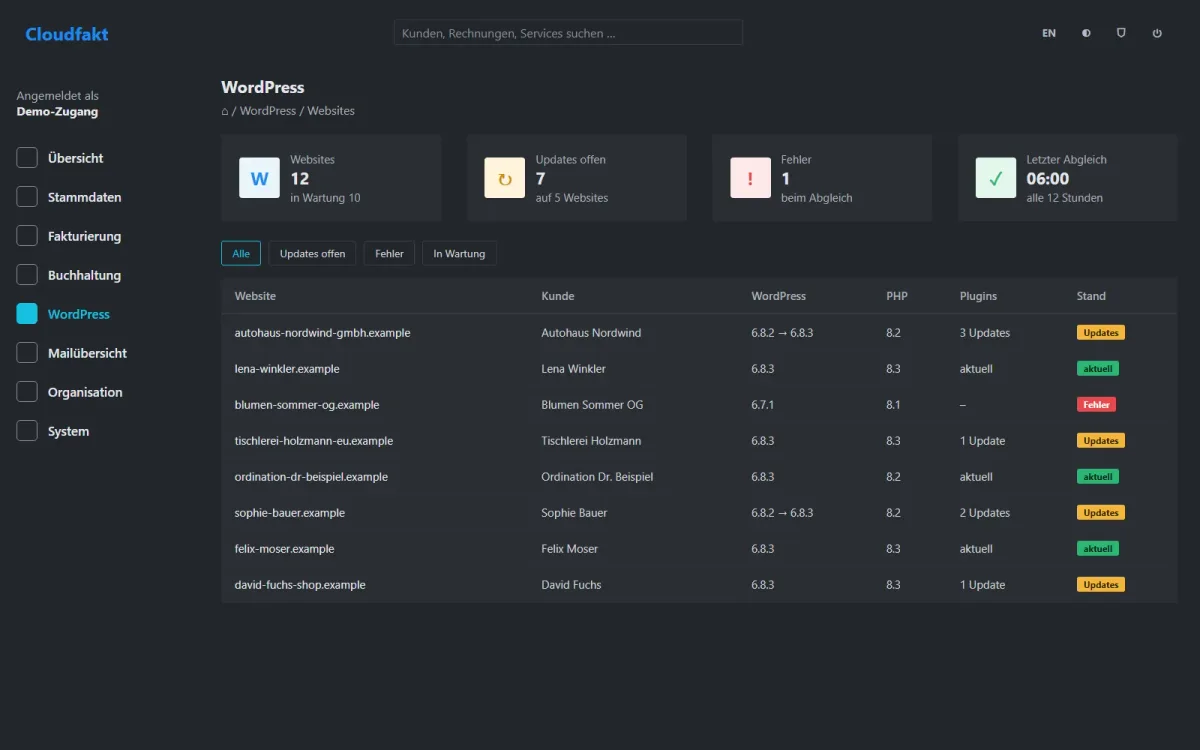Click the power logout icon
The width and height of the screenshot is (1200, 750).
click(x=1157, y=33)
